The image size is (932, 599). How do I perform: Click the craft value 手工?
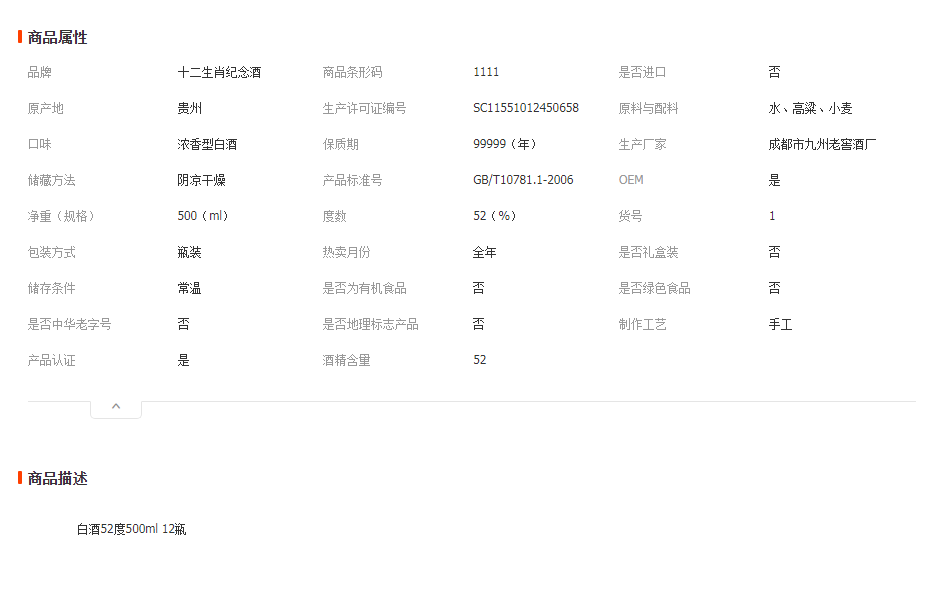point(780,325)
